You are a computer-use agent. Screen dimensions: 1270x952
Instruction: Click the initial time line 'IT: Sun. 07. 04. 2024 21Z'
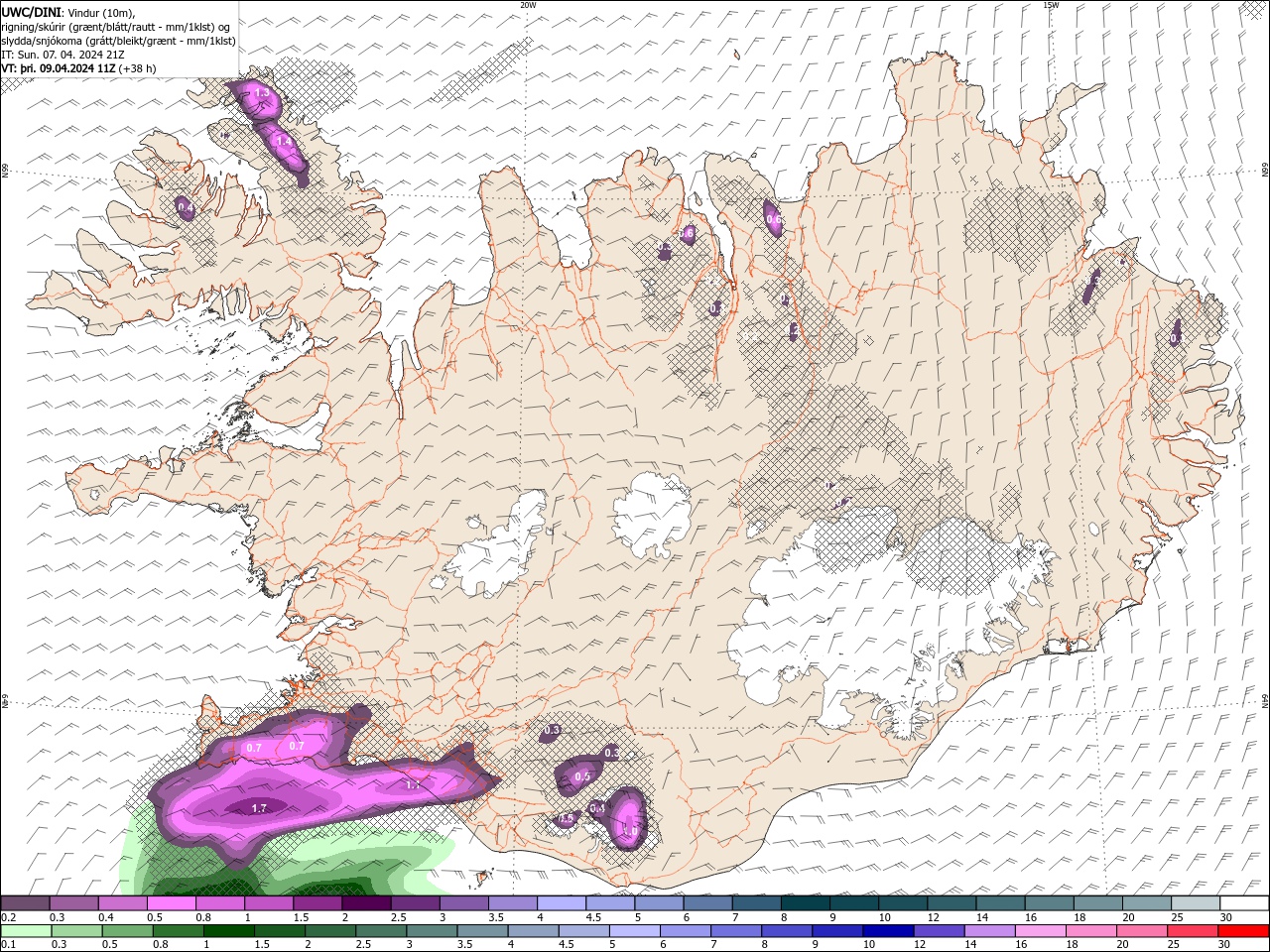pyautogui.click(x=62, y=55)
